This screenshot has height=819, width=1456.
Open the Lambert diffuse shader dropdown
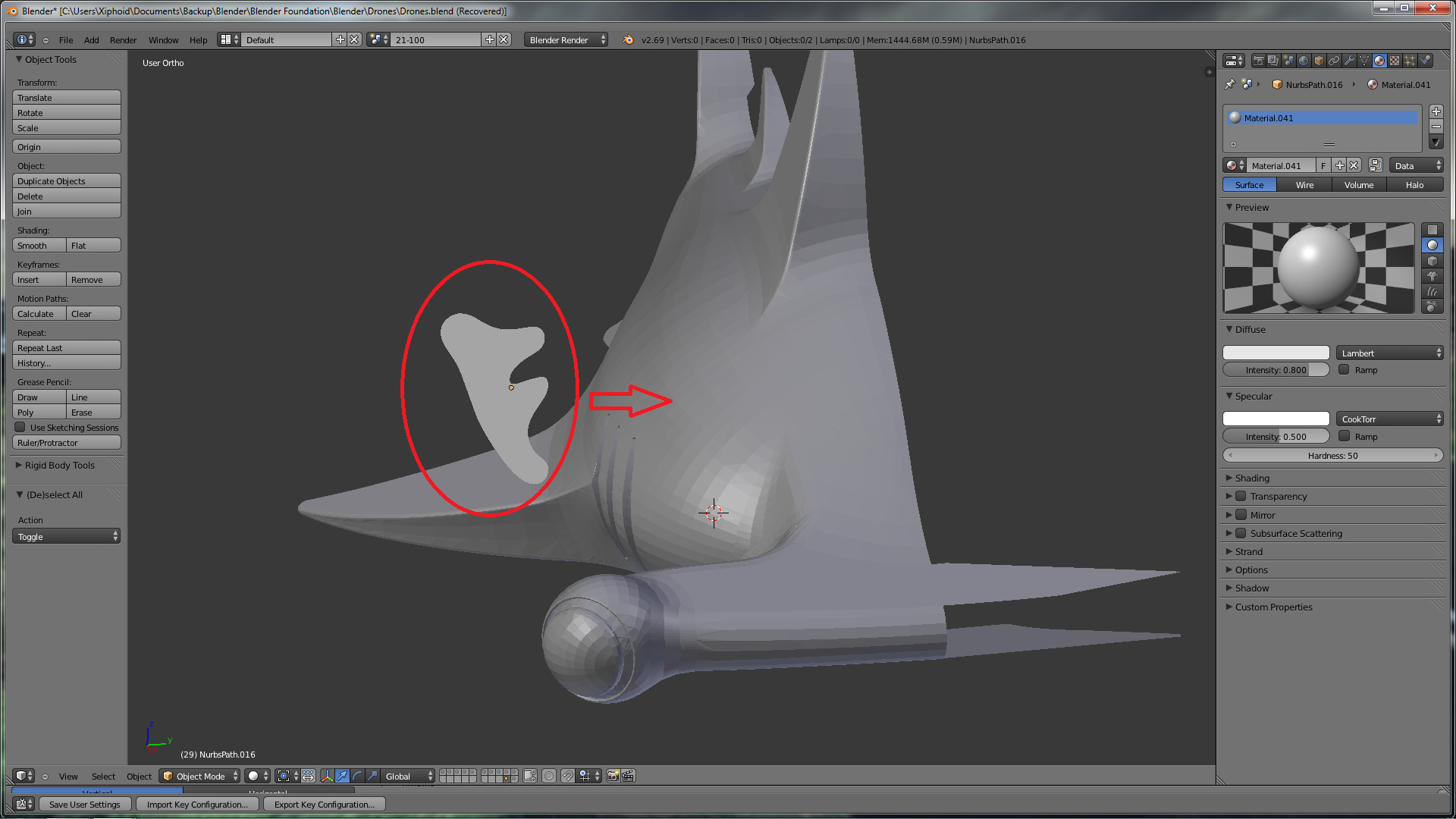click(x=1389, y=353)
